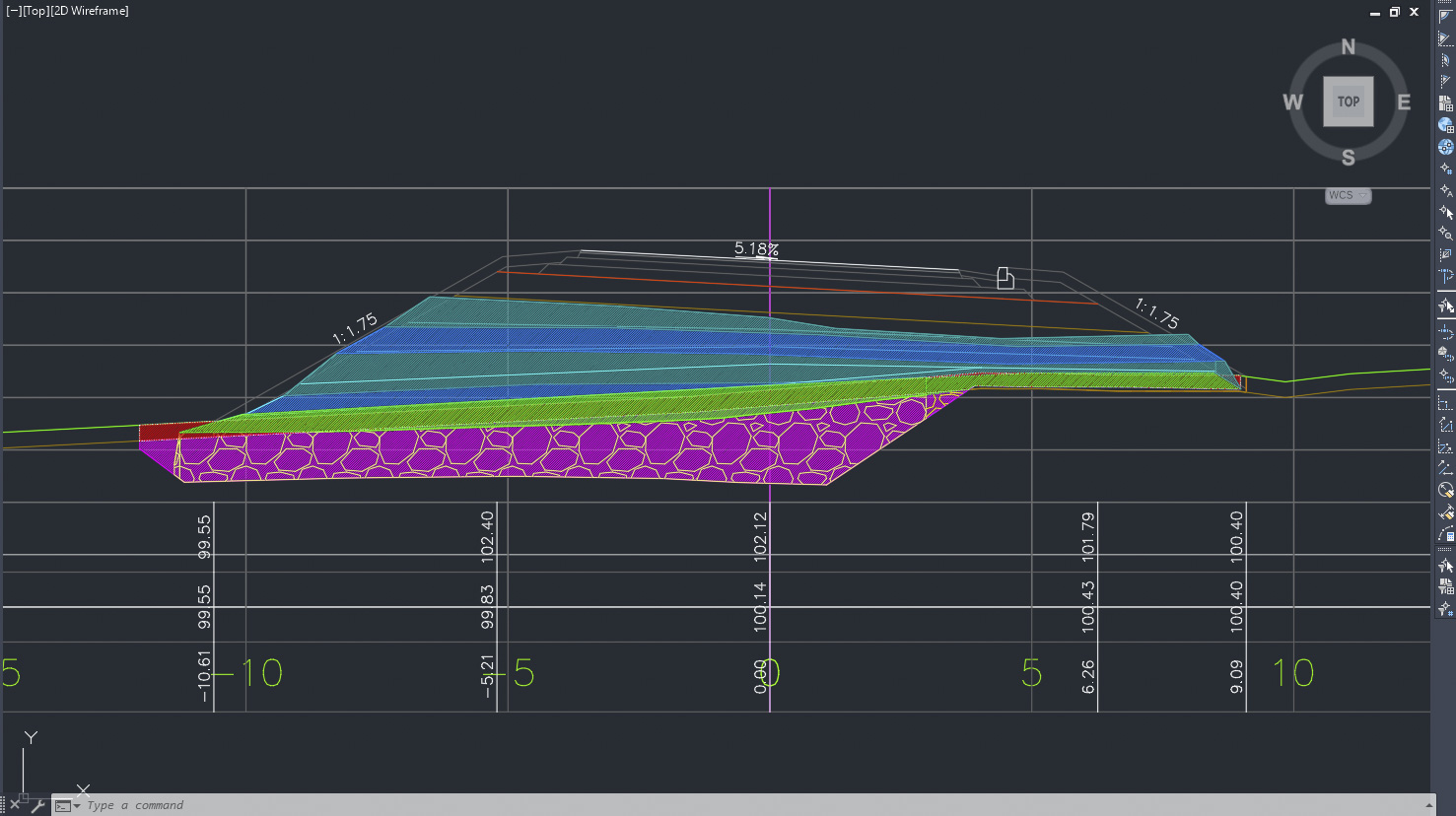Activate the Side Shot transparent command
This screenshot has height=816, width=1456.
pyautogui.click(x=1445, y=255)
